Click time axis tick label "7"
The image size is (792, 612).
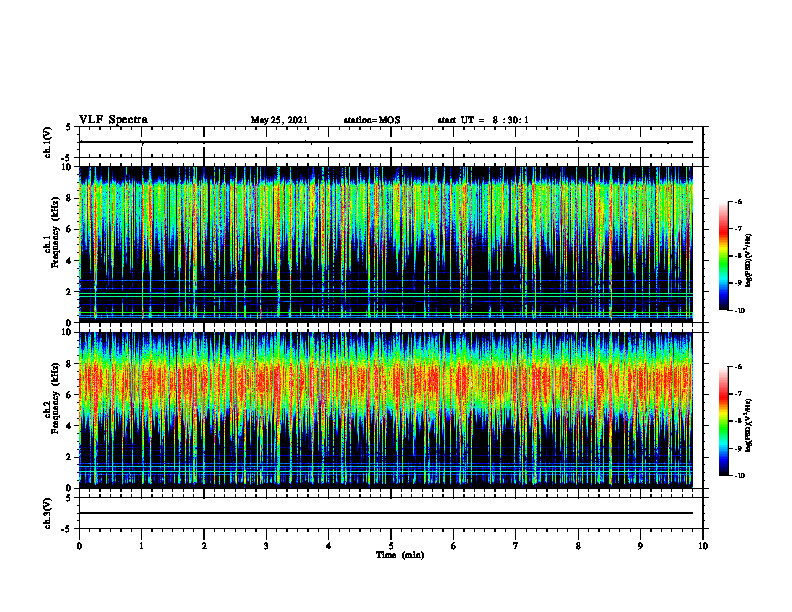point(516,546)
